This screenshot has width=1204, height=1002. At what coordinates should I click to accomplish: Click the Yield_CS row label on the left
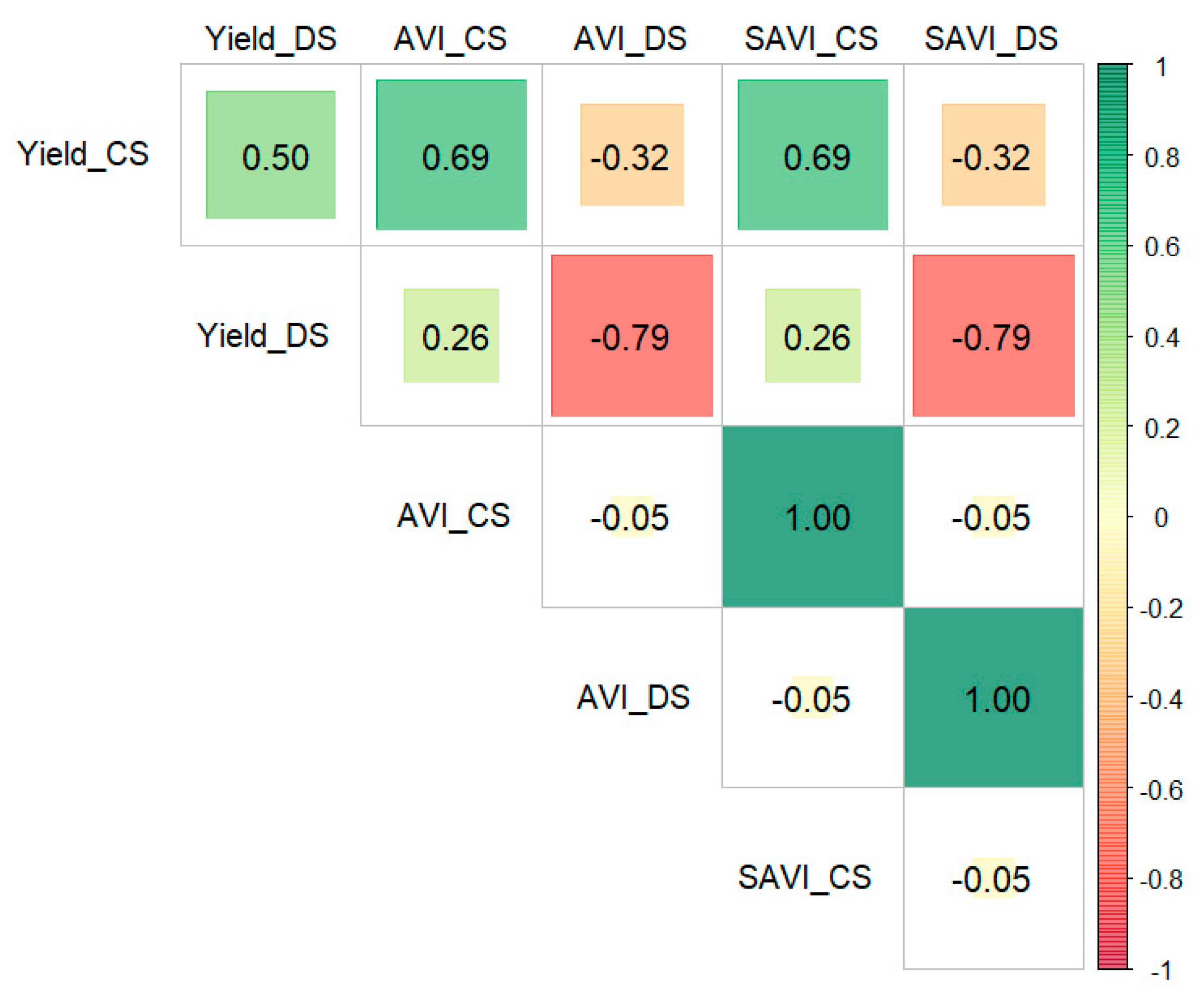coord(83,155)
